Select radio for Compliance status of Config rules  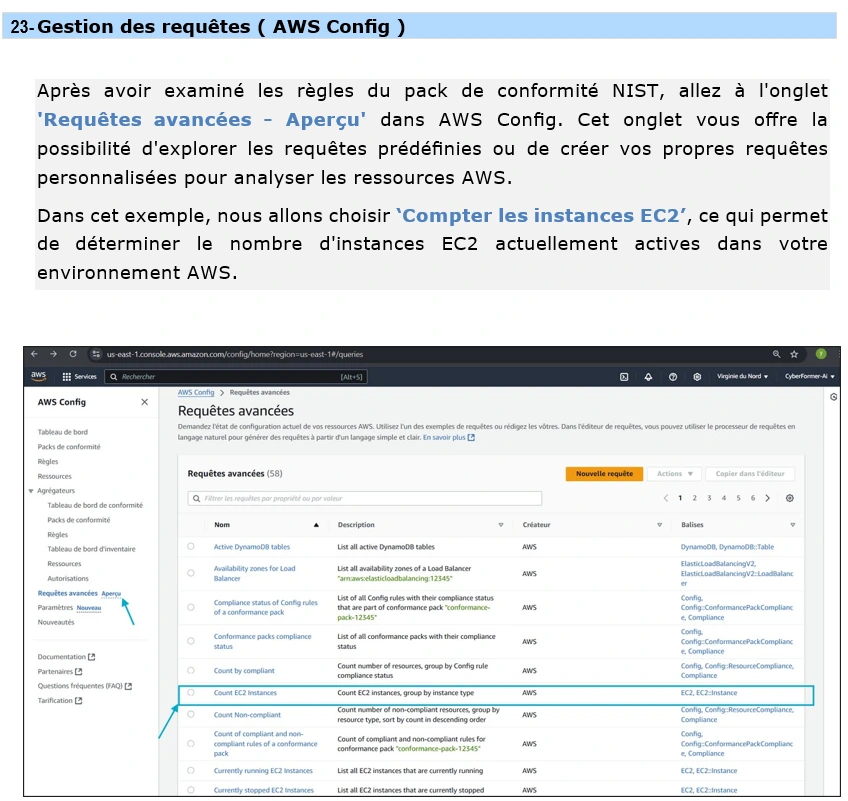[191, 607]
